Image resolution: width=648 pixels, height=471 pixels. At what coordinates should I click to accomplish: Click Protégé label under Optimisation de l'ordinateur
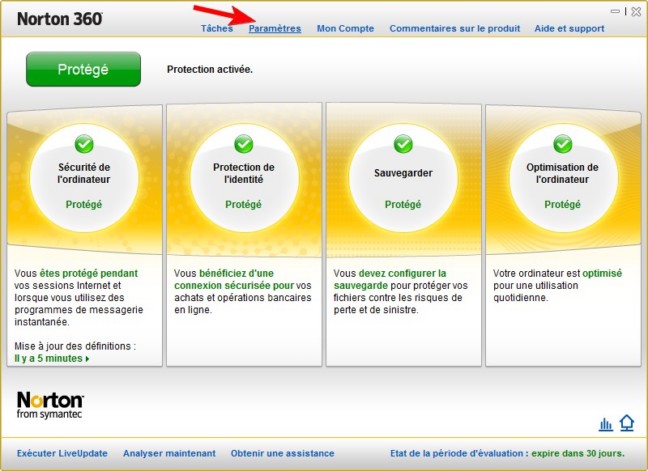(562, 205)
